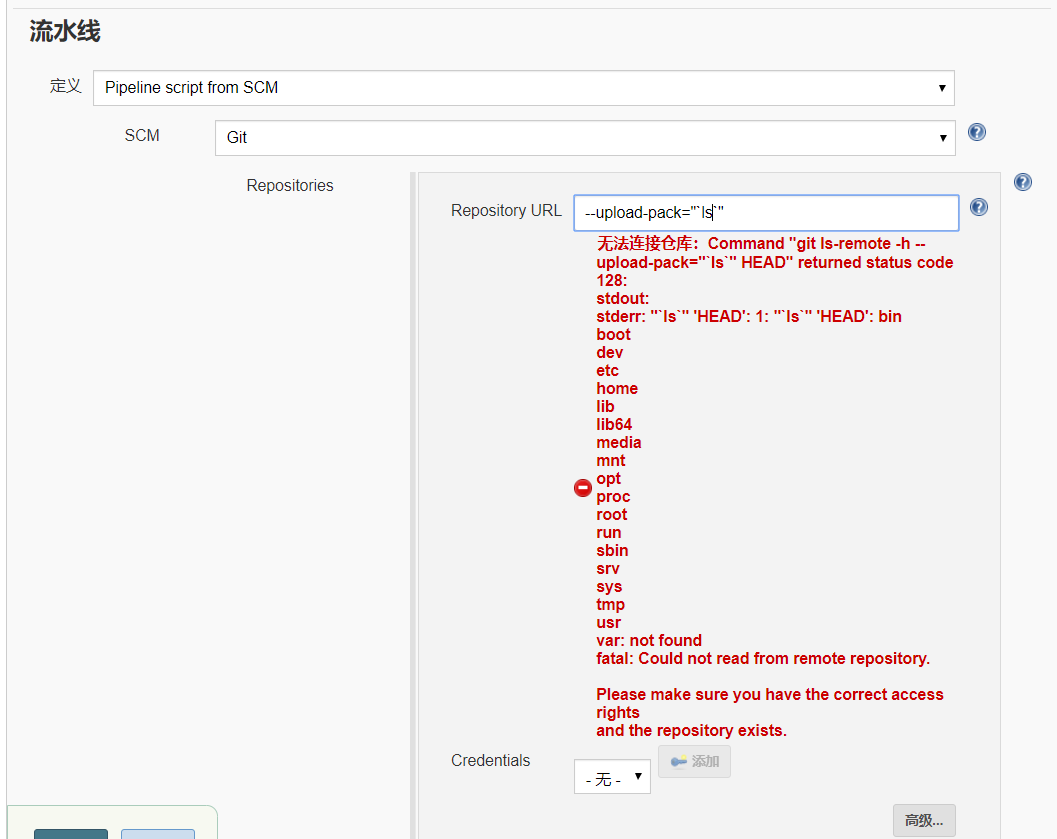Click the Repository URL input field
Image resolution: width=1057 pixels, height=839 pixels.
(x=766, y=213)
